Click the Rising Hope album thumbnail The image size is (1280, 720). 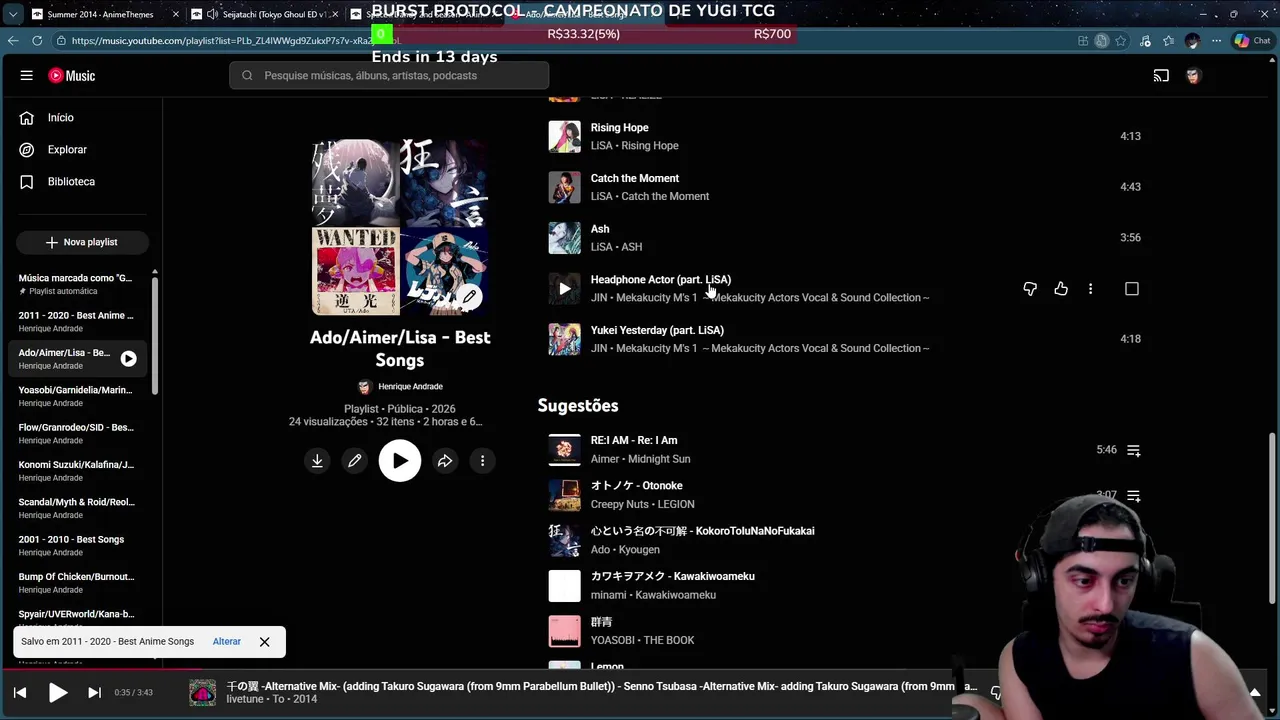click(x=564, y=137)
